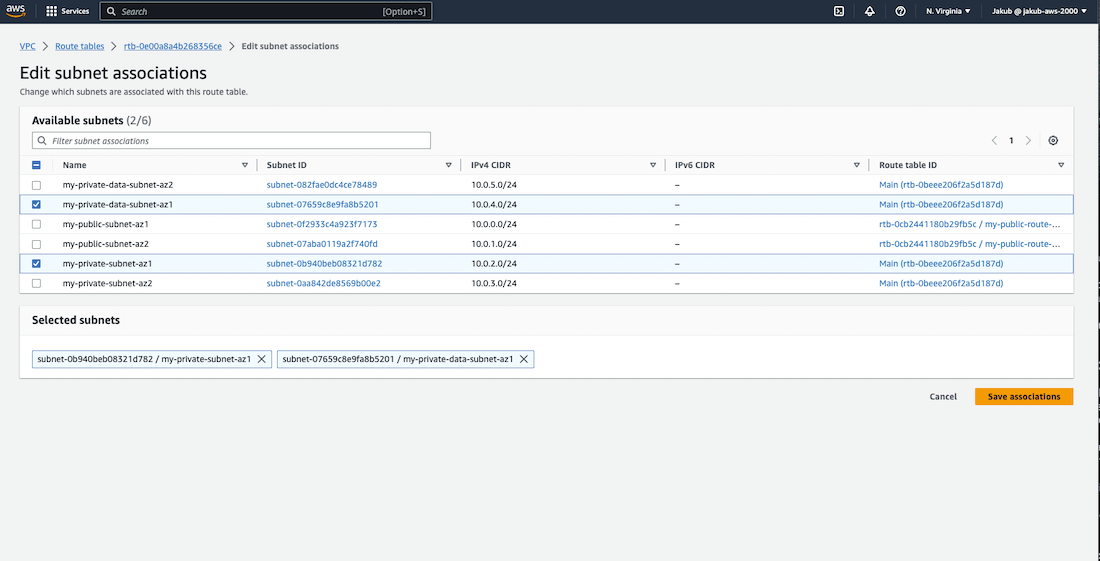Toggle the select-all header checkbox

[x=37, y=165]
